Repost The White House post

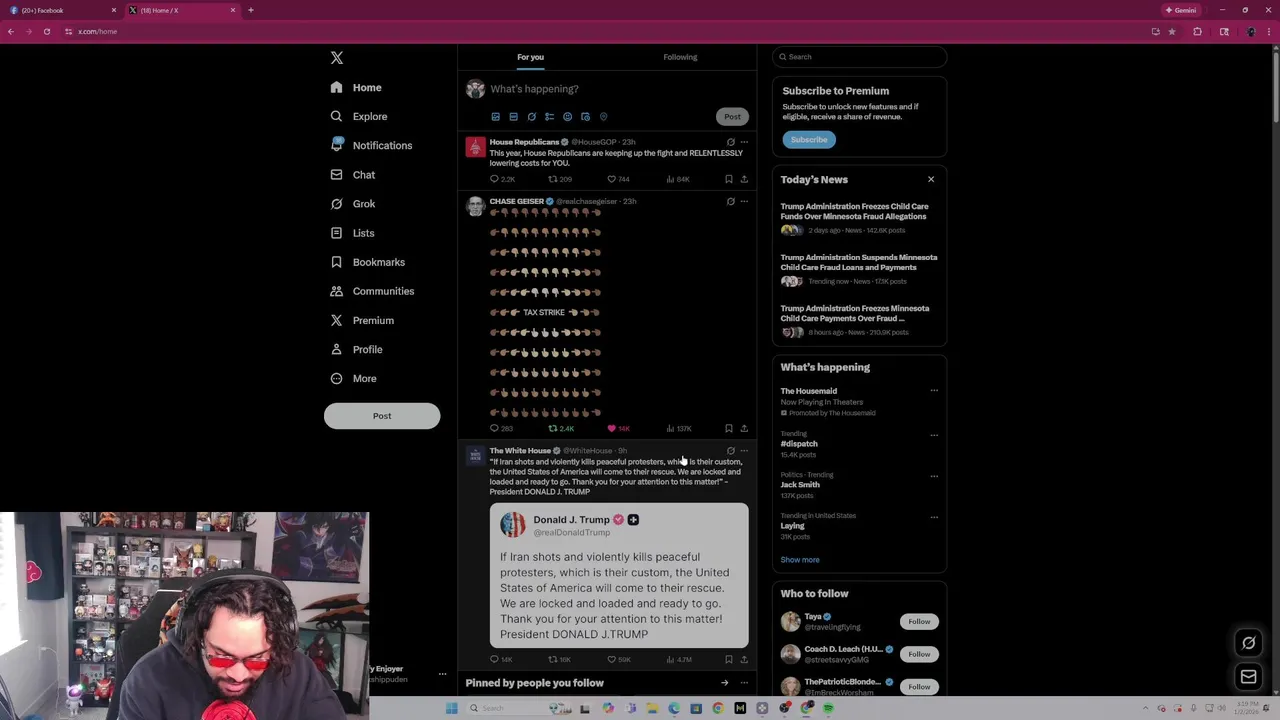point(560,659)
